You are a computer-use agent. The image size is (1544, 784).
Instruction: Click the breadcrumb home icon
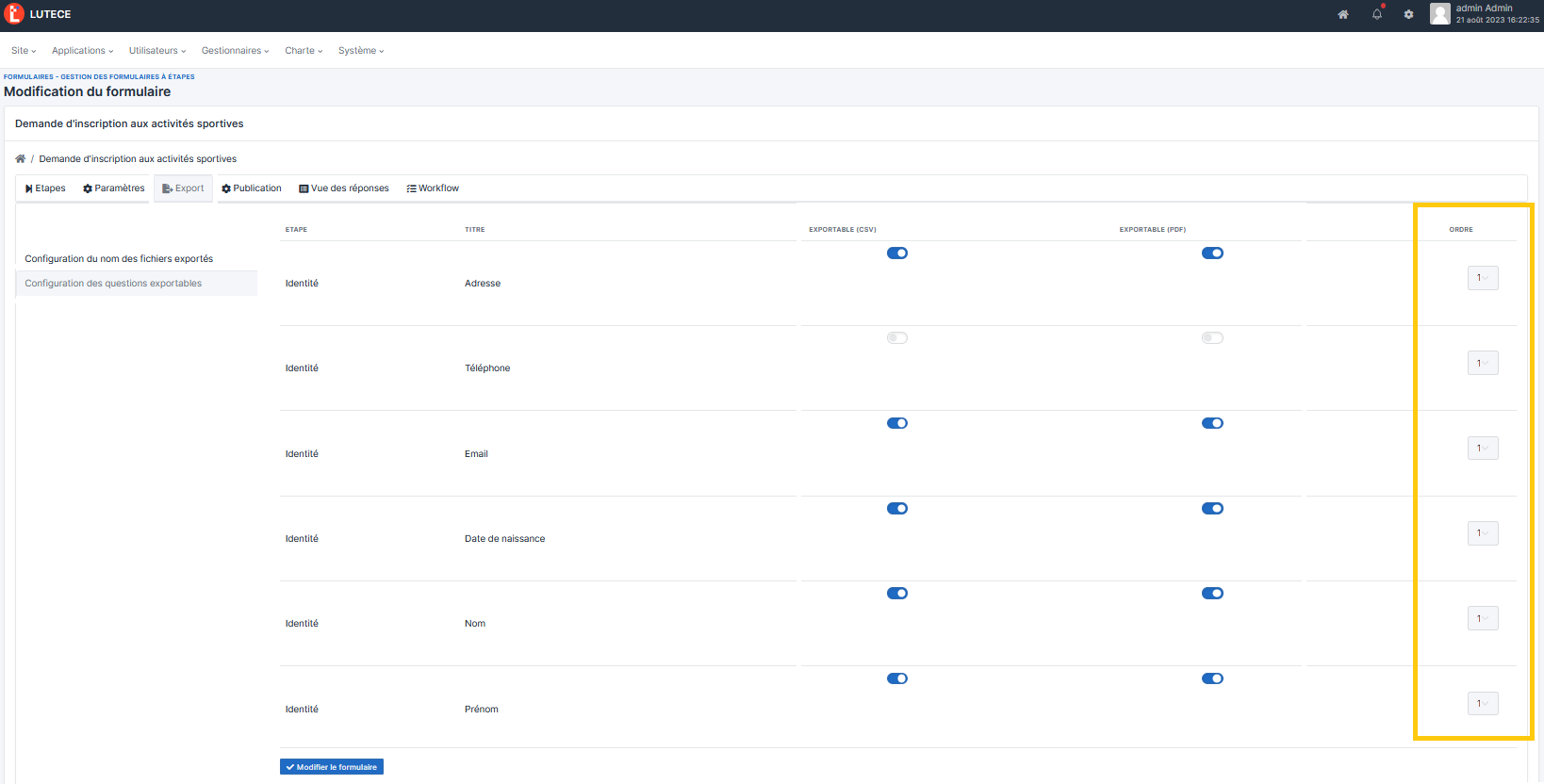click(x=21, y=159)
